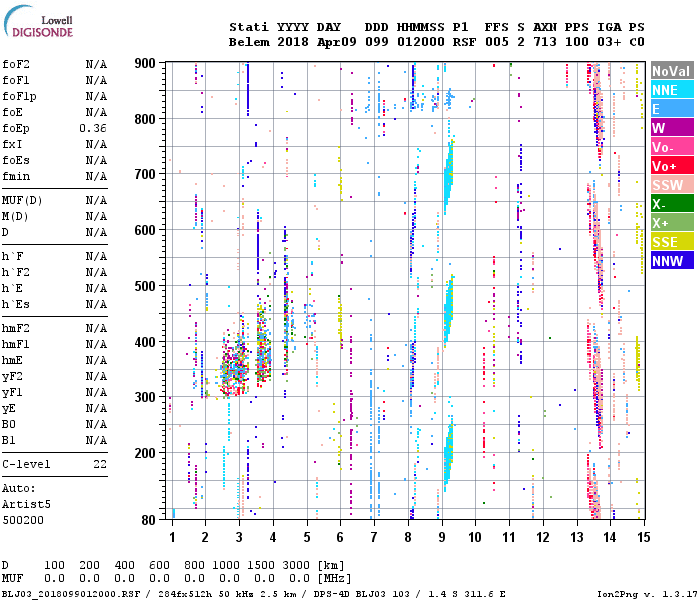This screenshot has height=600, width=700.
Task: Click the BLJ03_2018099012000.RSF filename text
Action: click(x=71, y=594)
